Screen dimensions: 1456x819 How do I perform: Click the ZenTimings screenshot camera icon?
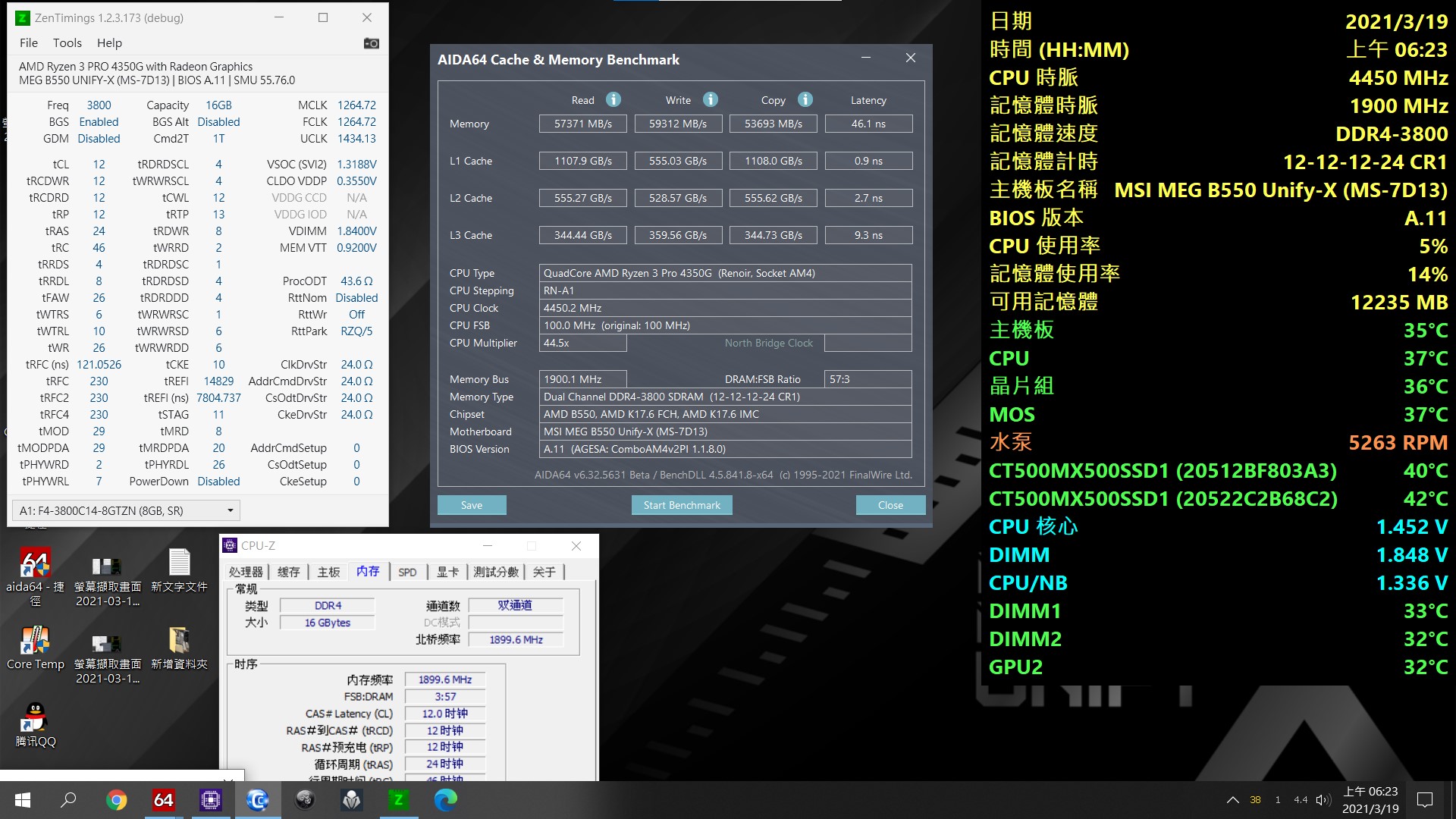(371, 43)
